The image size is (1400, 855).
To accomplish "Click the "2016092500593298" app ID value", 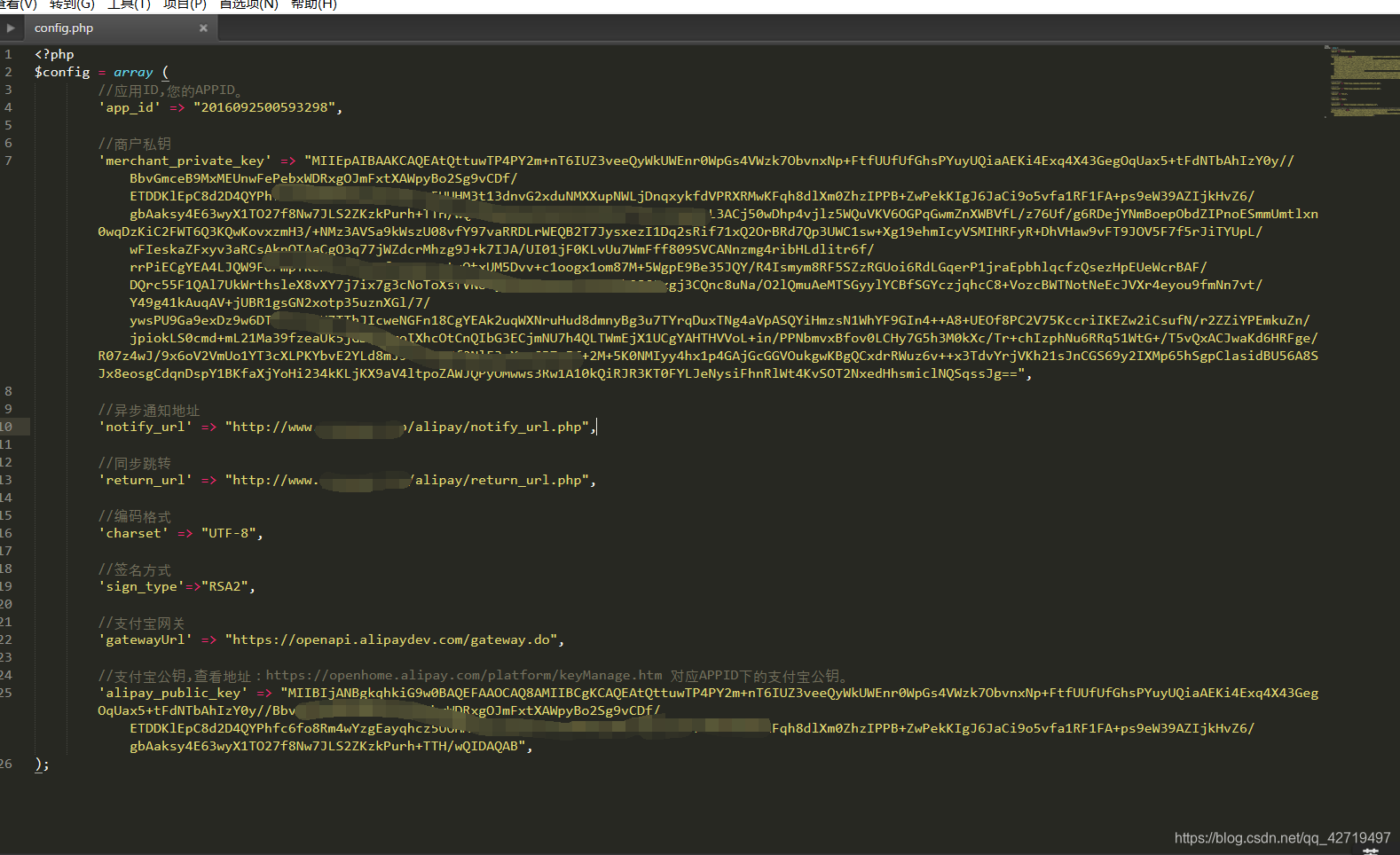I will (x=264, y=107).
